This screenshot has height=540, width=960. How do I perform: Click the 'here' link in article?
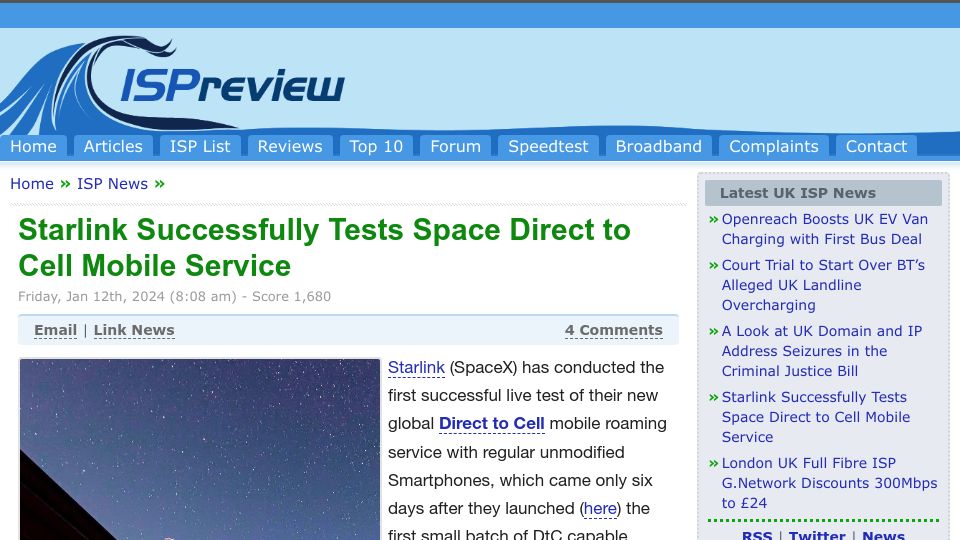point(600,508)
